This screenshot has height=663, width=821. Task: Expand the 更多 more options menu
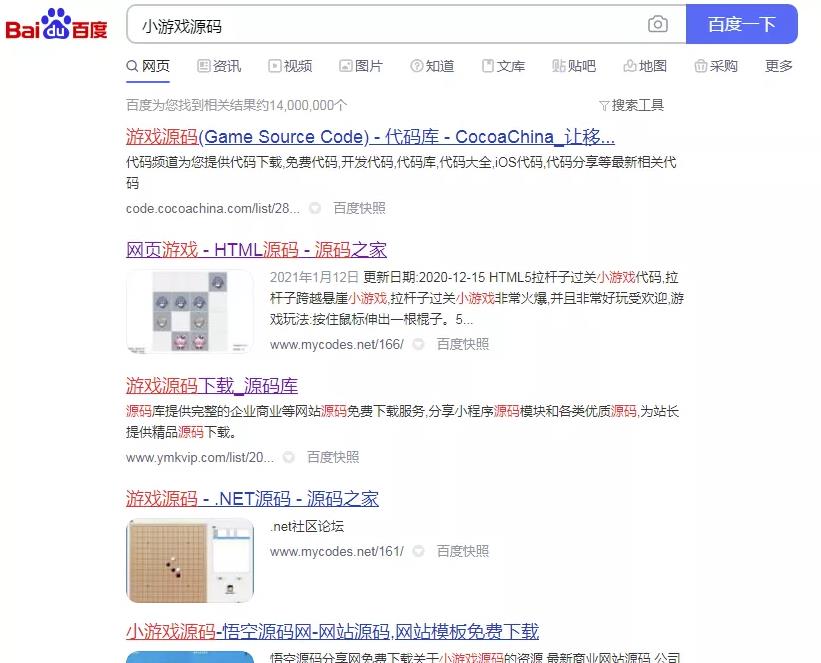point(778,65)
